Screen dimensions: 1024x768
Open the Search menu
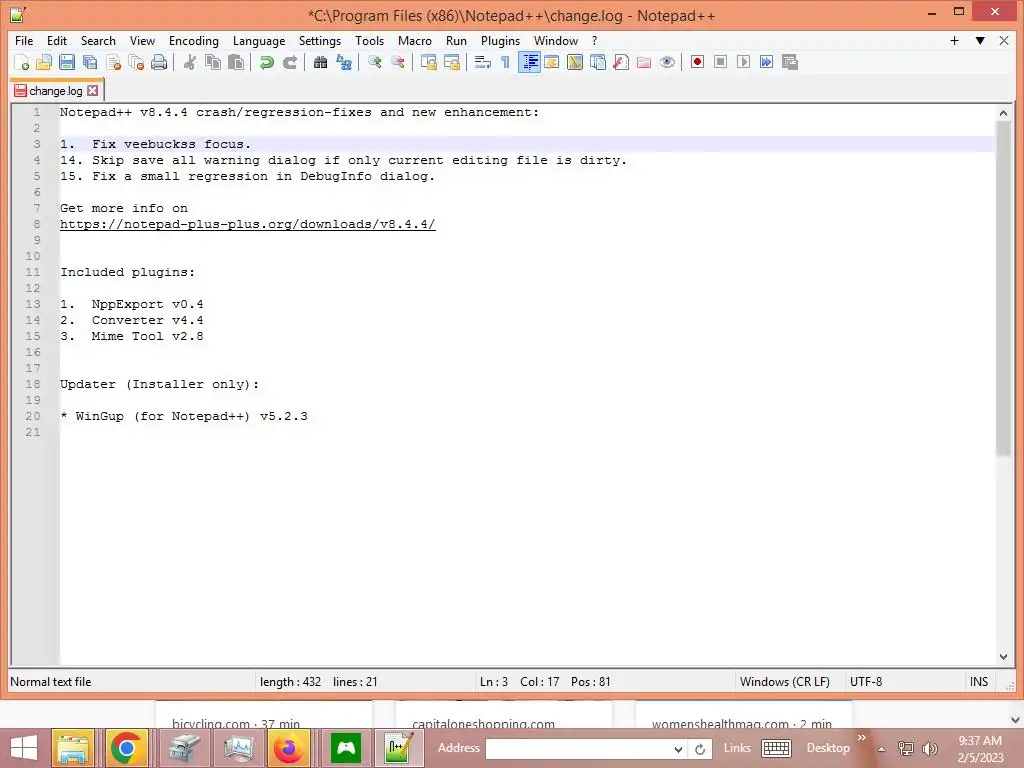pos(98,40)
